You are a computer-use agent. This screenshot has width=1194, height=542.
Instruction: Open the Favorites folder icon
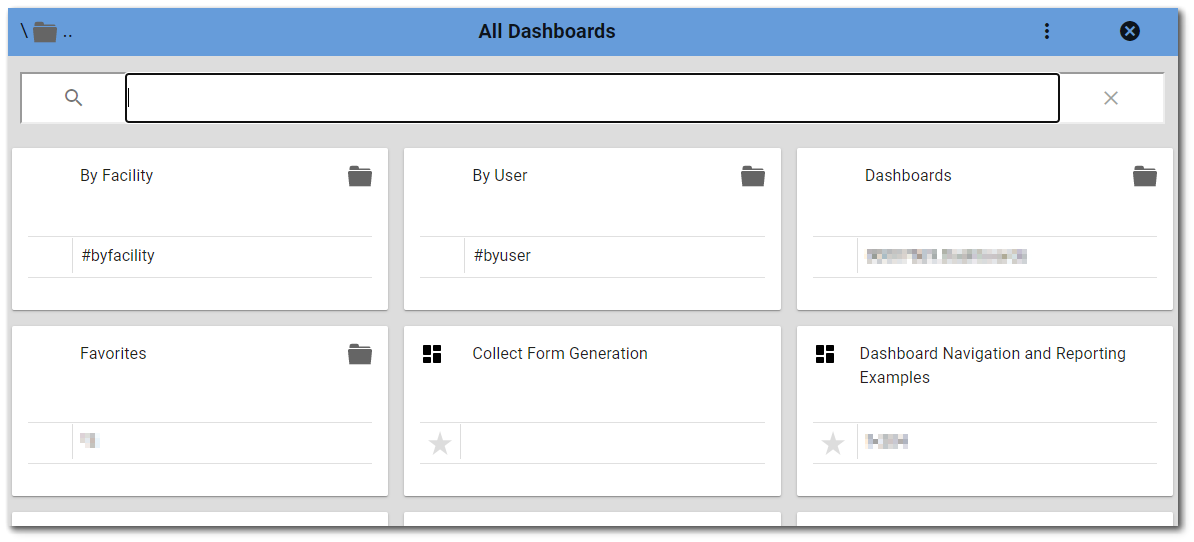[x=360, y=354]
